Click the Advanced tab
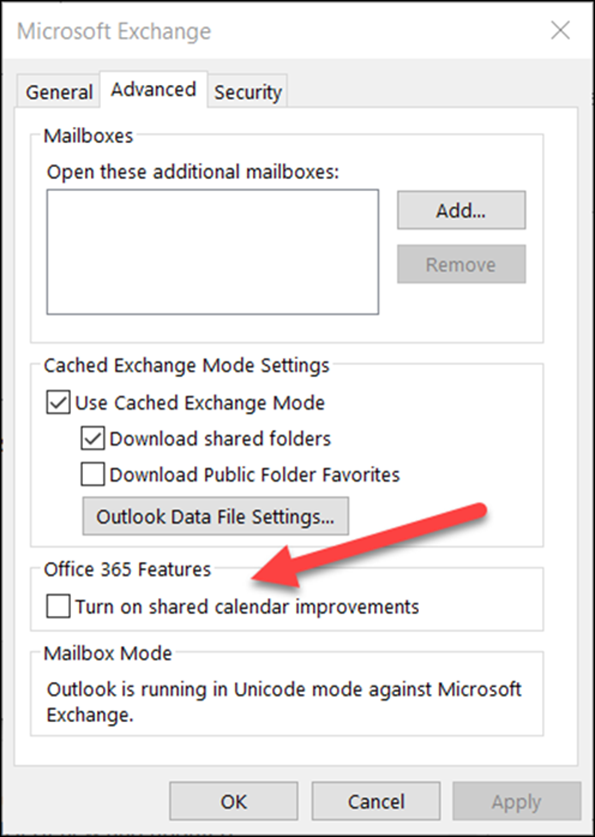The image size is (595, 837). [152, 89]
